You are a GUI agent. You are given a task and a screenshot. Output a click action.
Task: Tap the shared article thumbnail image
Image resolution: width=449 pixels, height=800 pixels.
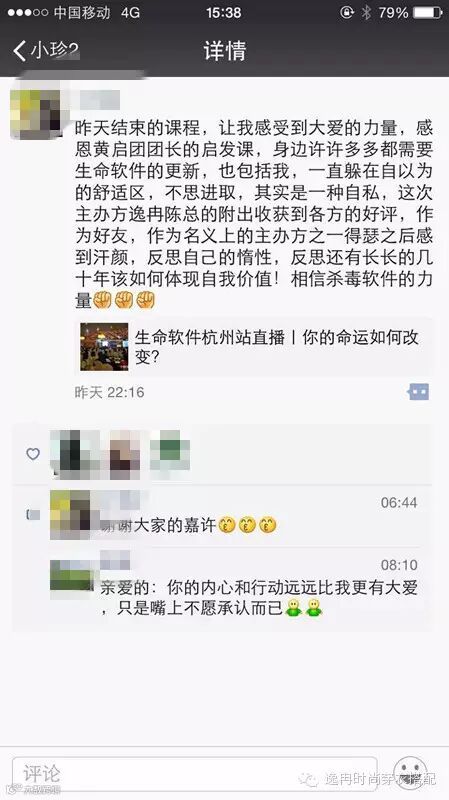(x=104, y=347)
